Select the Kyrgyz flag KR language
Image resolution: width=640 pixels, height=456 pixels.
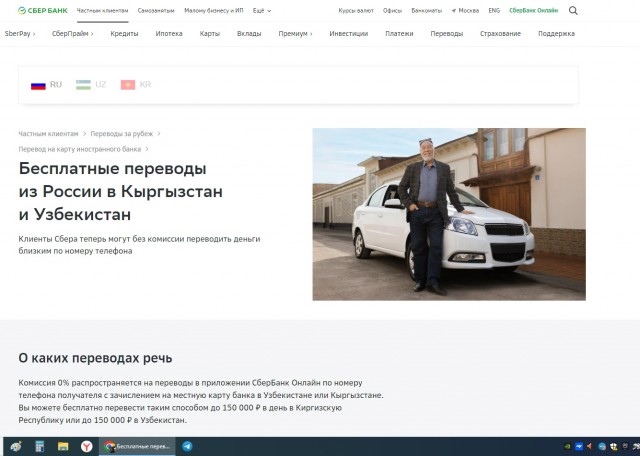tap(136, 85)
